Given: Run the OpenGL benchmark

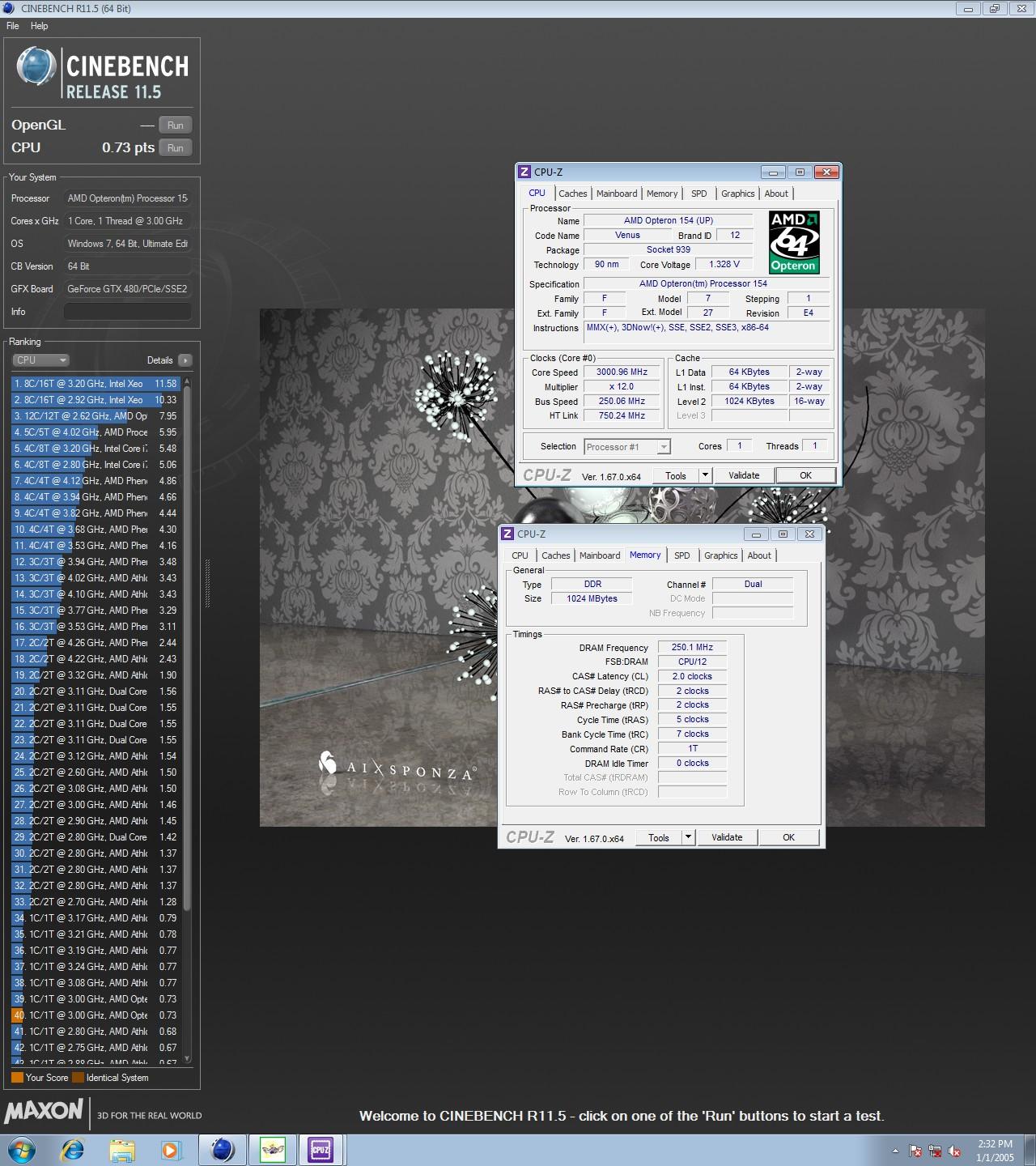Looking at the screenshot, I should [x=176, y=126].
